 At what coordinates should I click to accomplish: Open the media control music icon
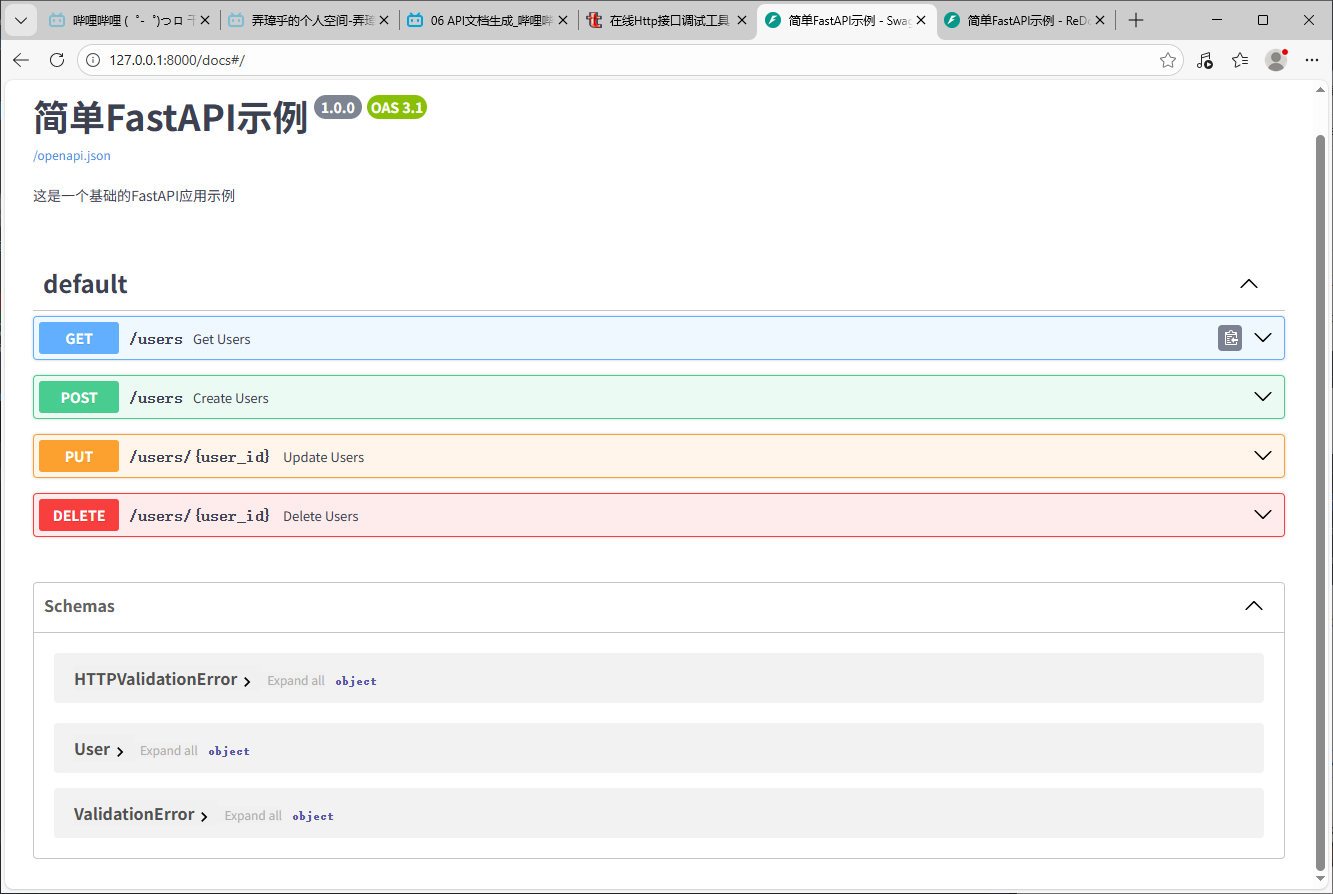click(x=1205, y=60)
